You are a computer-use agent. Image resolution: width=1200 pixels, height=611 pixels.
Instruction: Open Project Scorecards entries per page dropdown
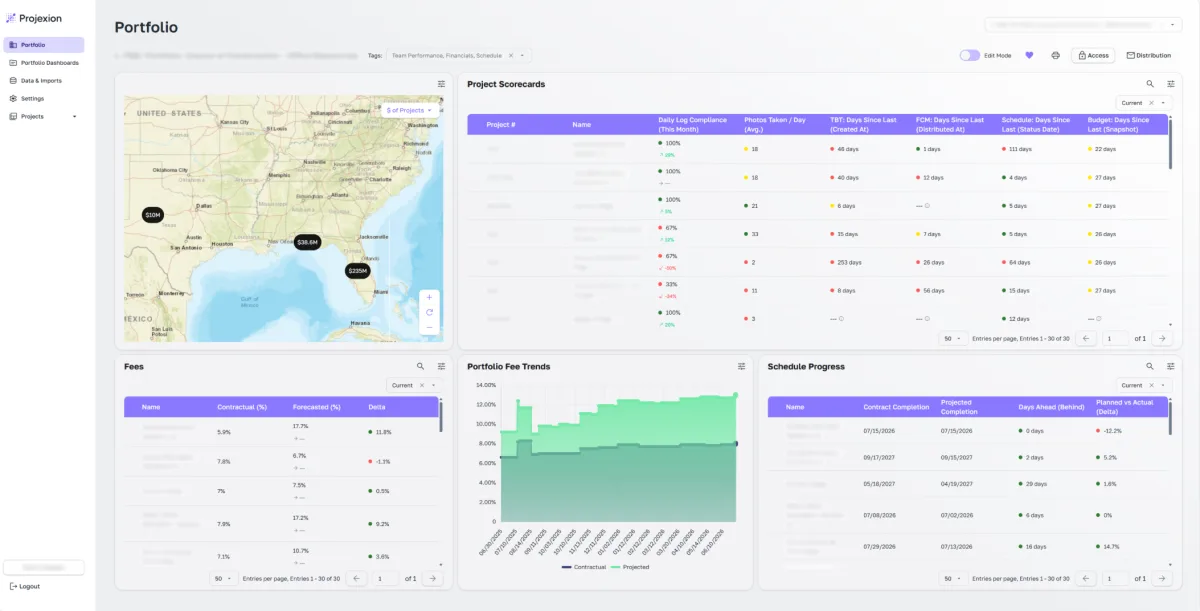[x=953, y=339]
